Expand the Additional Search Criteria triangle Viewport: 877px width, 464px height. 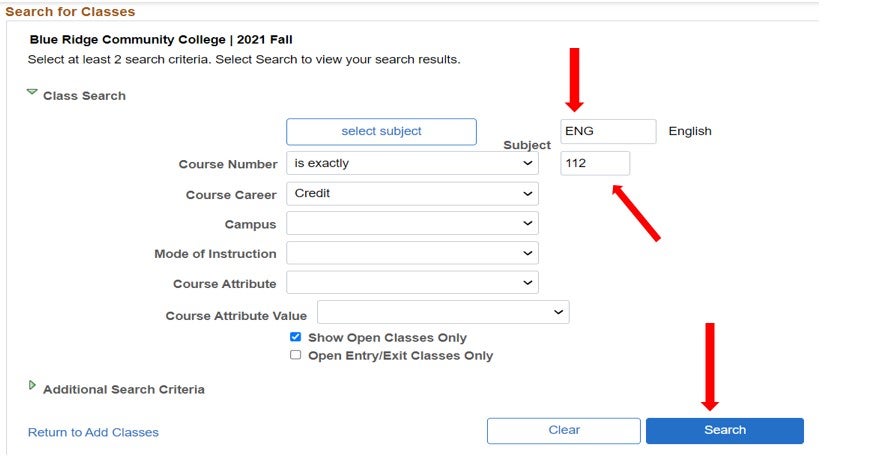(32, 386)
